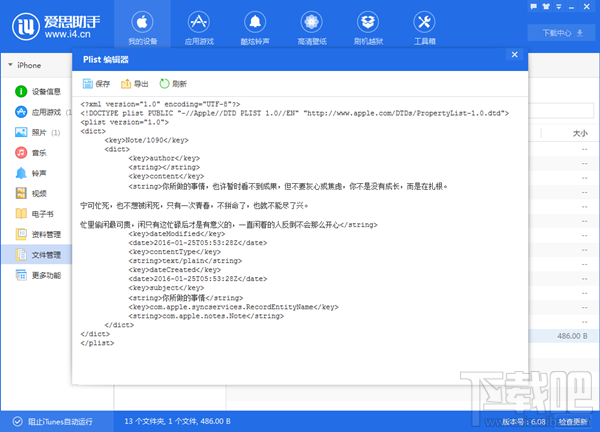Viewport: 600px width, 432px height.
Task: Select 资料管理 data management in sidebar
Action: pos(37,234)
